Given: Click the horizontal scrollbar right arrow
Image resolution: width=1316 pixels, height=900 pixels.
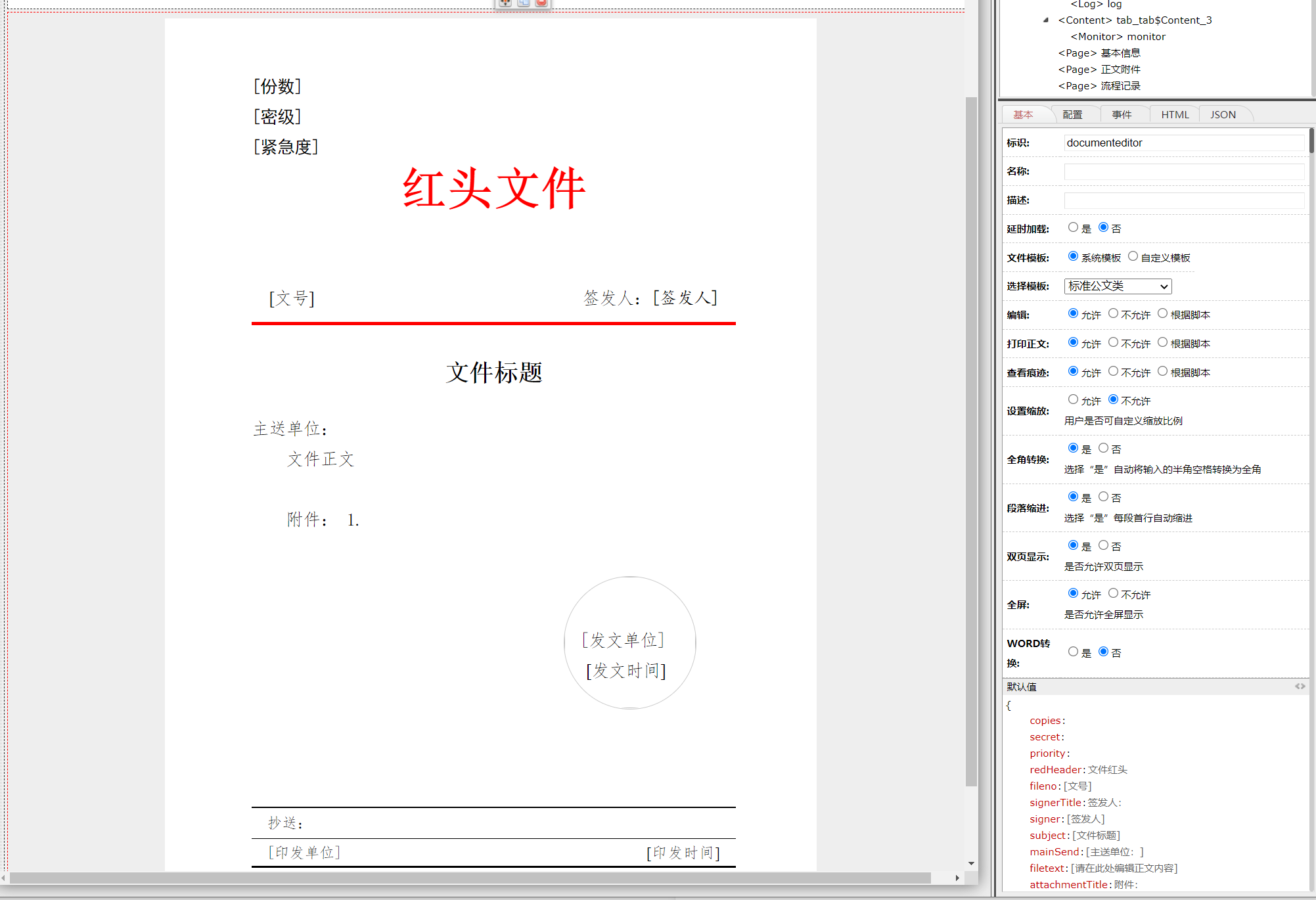Looking at the screenshot, I should [x=957, y=878].
